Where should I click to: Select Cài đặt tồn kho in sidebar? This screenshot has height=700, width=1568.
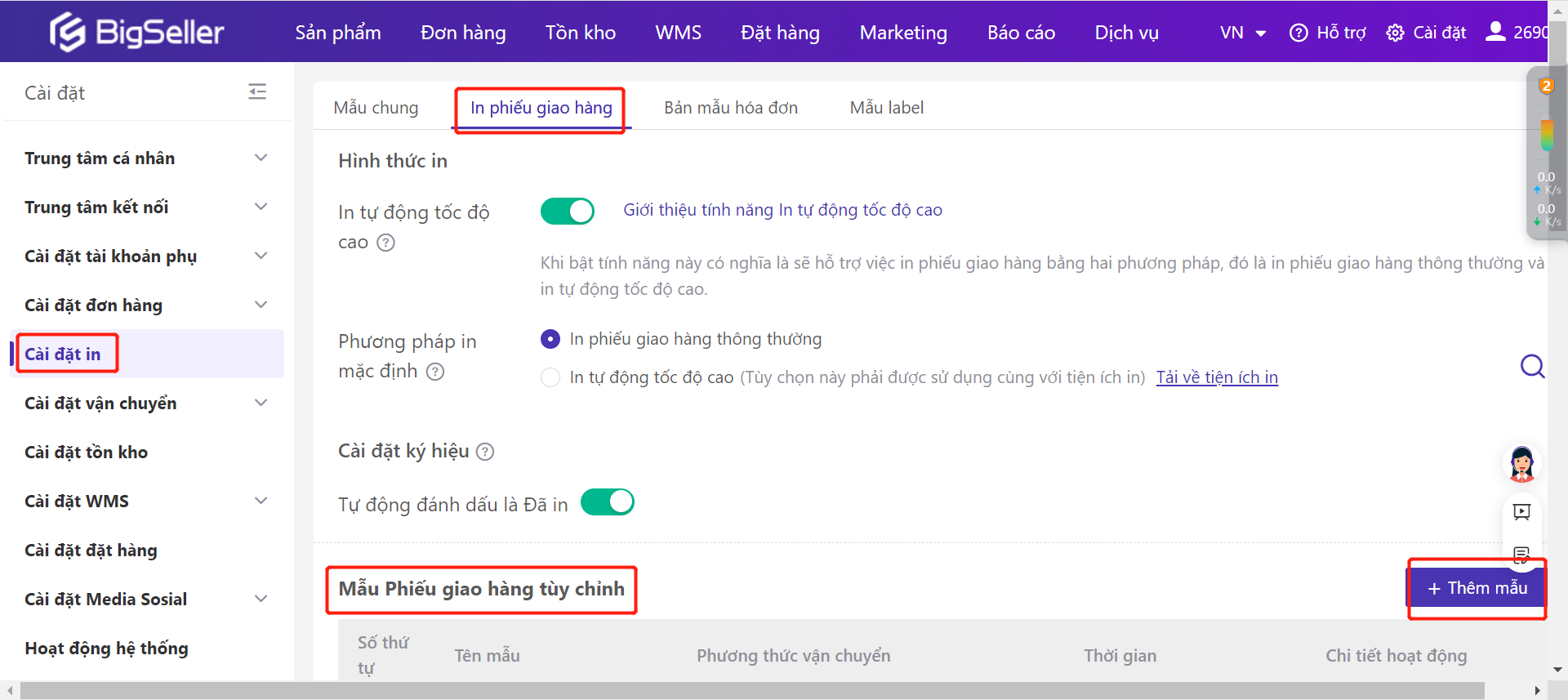pyautogui.click(x=87, y=453)
